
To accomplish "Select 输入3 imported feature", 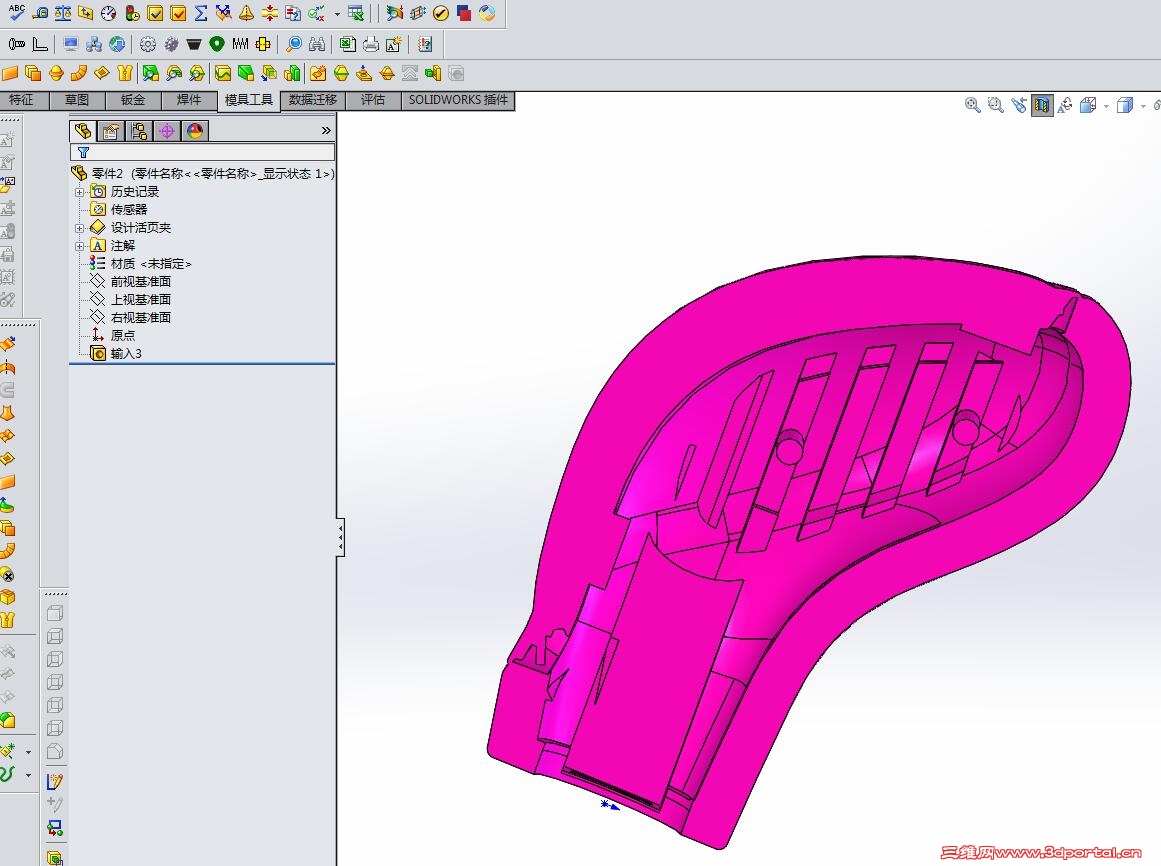I will [116, 353].
